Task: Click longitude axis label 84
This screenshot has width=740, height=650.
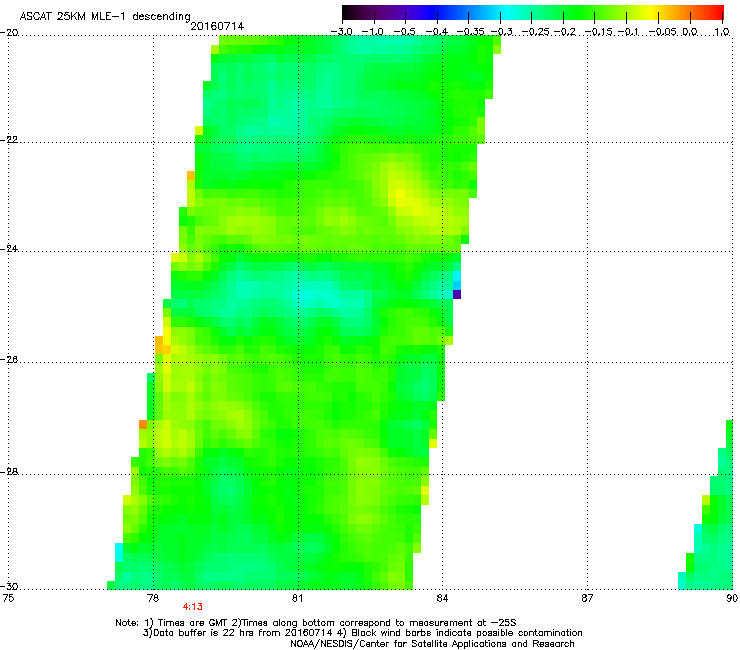Action: click(442, 598)
